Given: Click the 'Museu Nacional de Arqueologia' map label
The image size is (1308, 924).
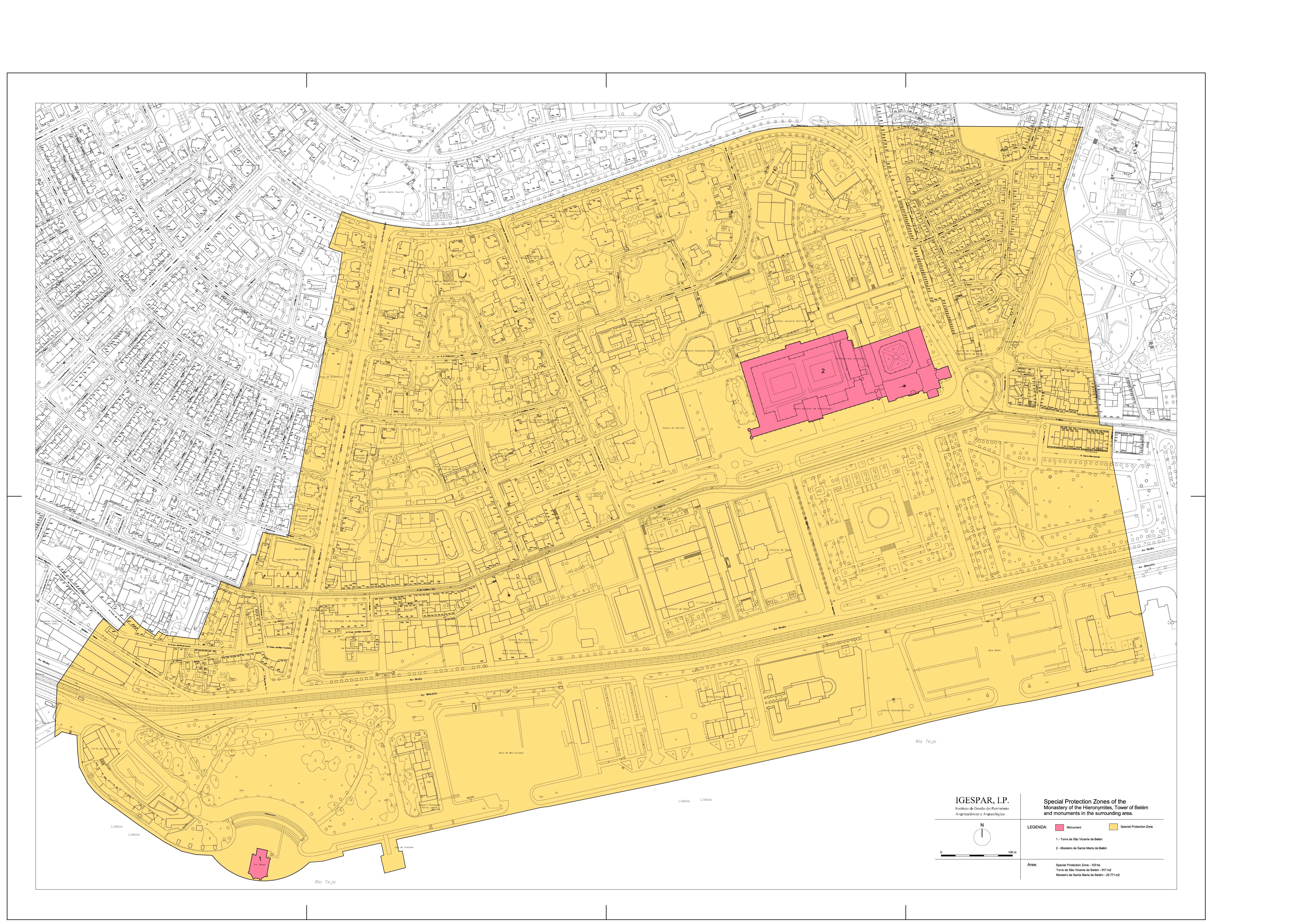Looking at the screenshot, I should pyautogui.click(x=812, y=409).
